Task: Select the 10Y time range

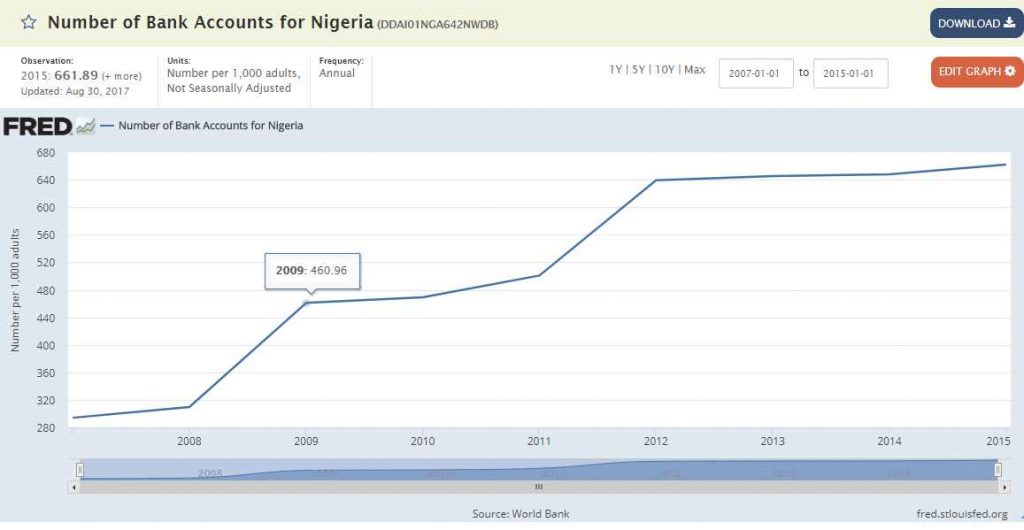Action: coord(665,70)
